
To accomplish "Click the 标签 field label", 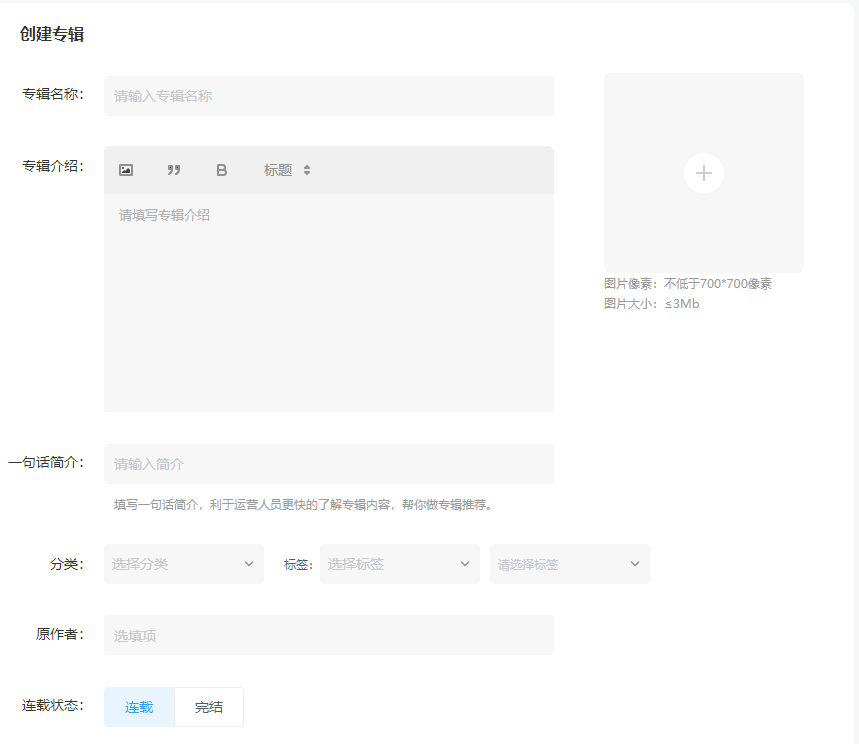I will click(298, 564).
